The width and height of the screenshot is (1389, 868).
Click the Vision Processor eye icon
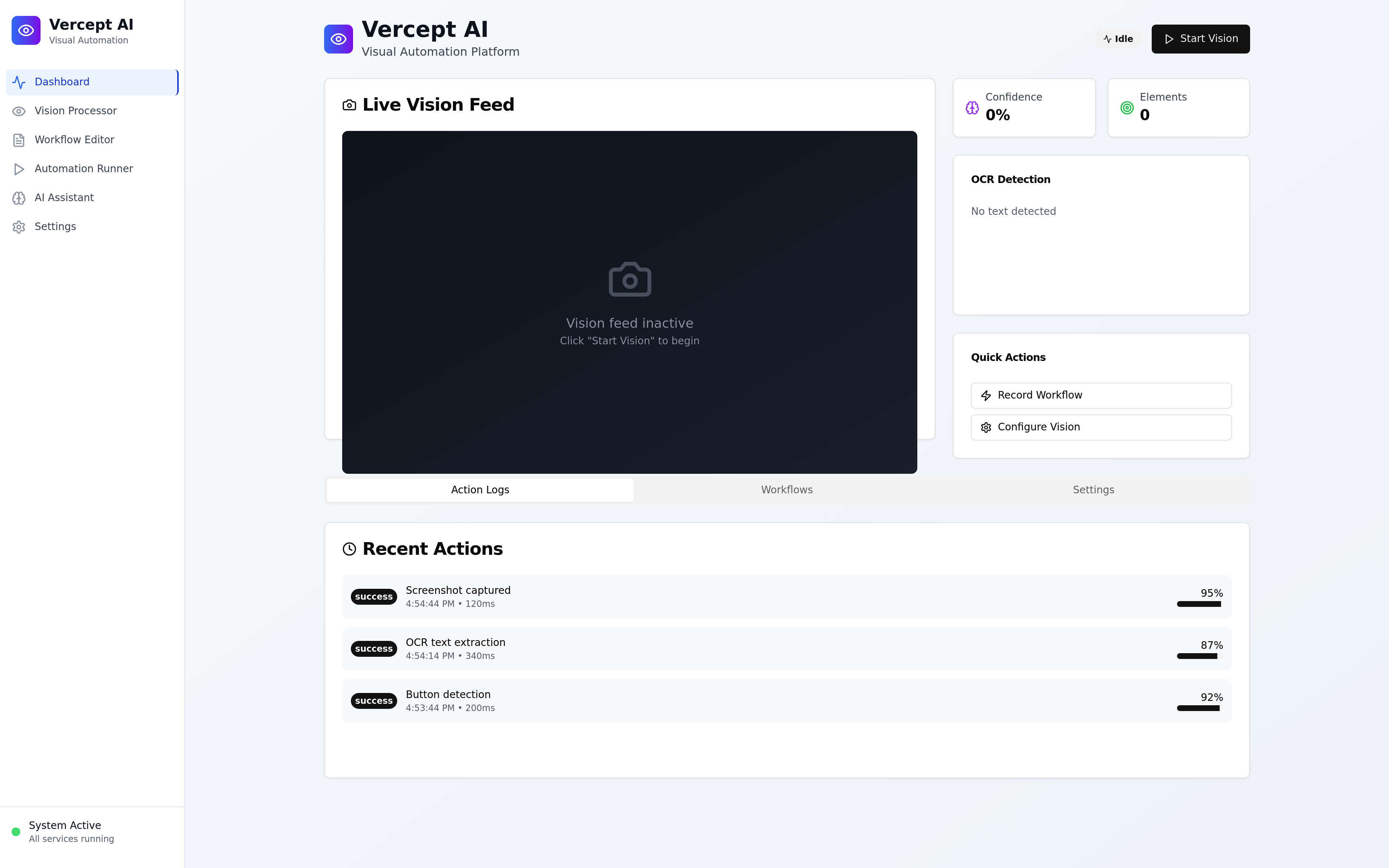[x=19, y=111]
